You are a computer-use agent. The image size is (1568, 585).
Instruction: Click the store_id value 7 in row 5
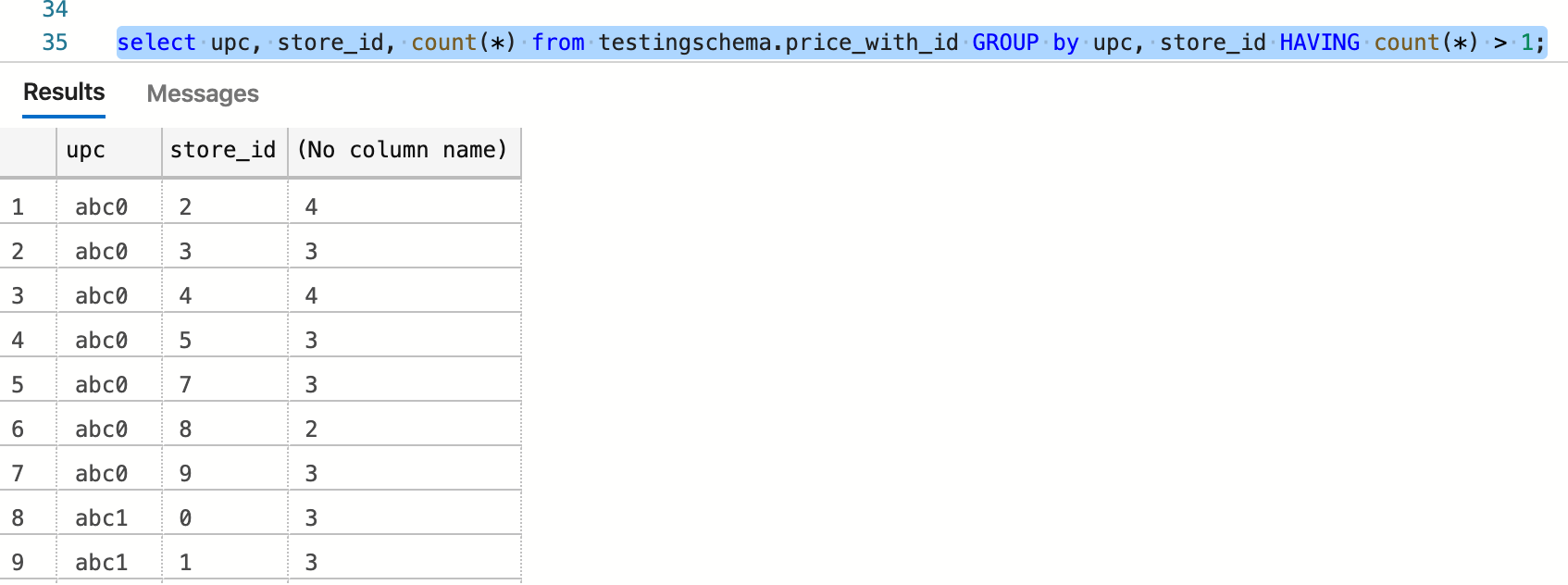185,383
